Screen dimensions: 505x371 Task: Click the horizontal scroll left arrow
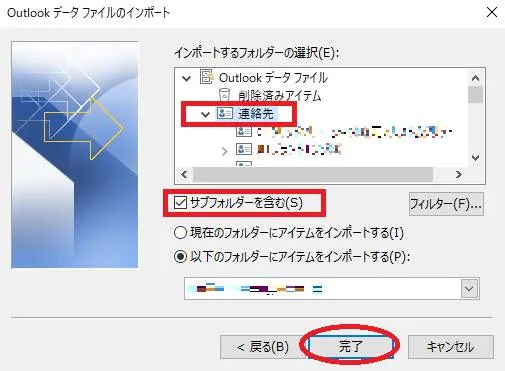pyautogui.click(x=184, y=174)
